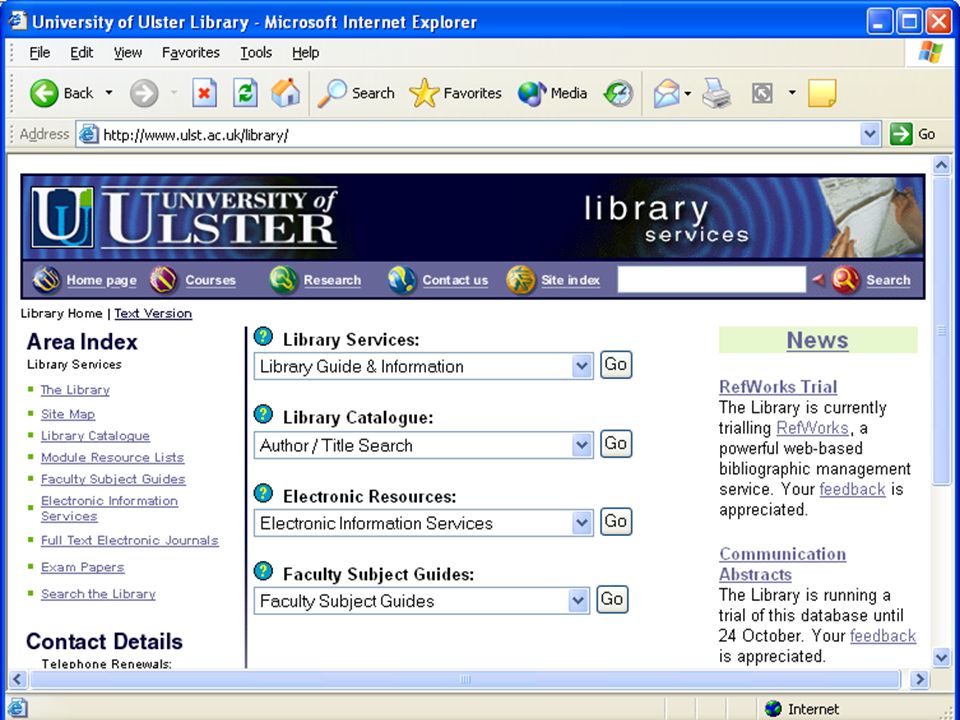Click the yellow note icon in toolbar
The image size is (960, 720).
[x=822, y=93]
